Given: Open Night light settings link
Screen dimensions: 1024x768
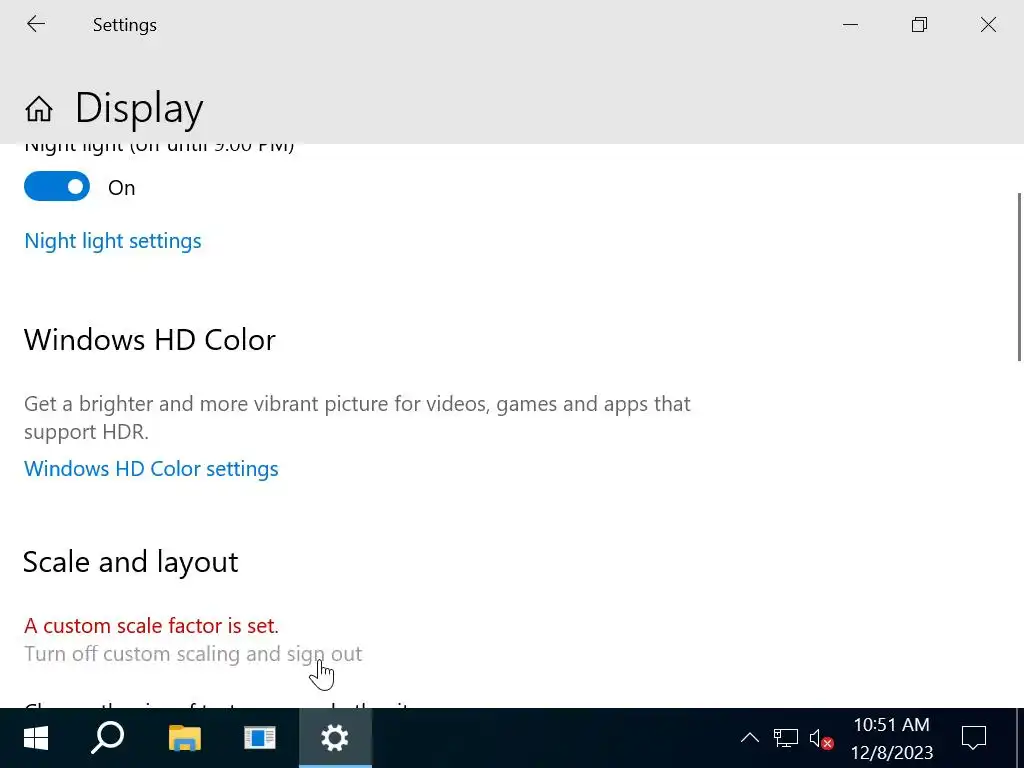Looking at the screenshot, I should point(113,241).
